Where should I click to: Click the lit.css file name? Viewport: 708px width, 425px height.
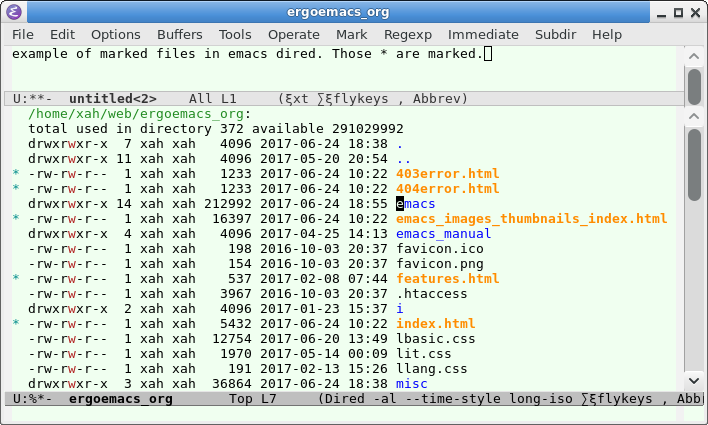tap(424, 354)
